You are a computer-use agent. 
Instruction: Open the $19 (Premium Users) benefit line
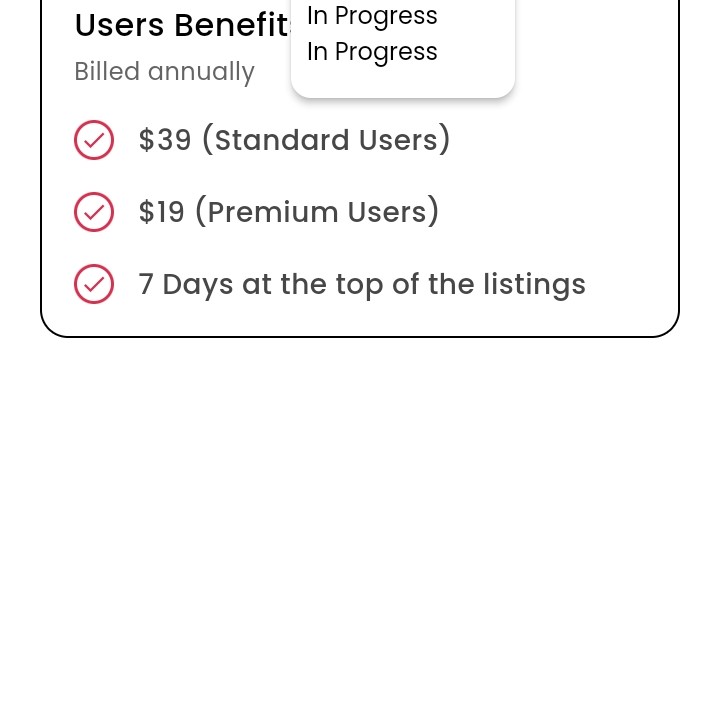(x=289, y=212)
